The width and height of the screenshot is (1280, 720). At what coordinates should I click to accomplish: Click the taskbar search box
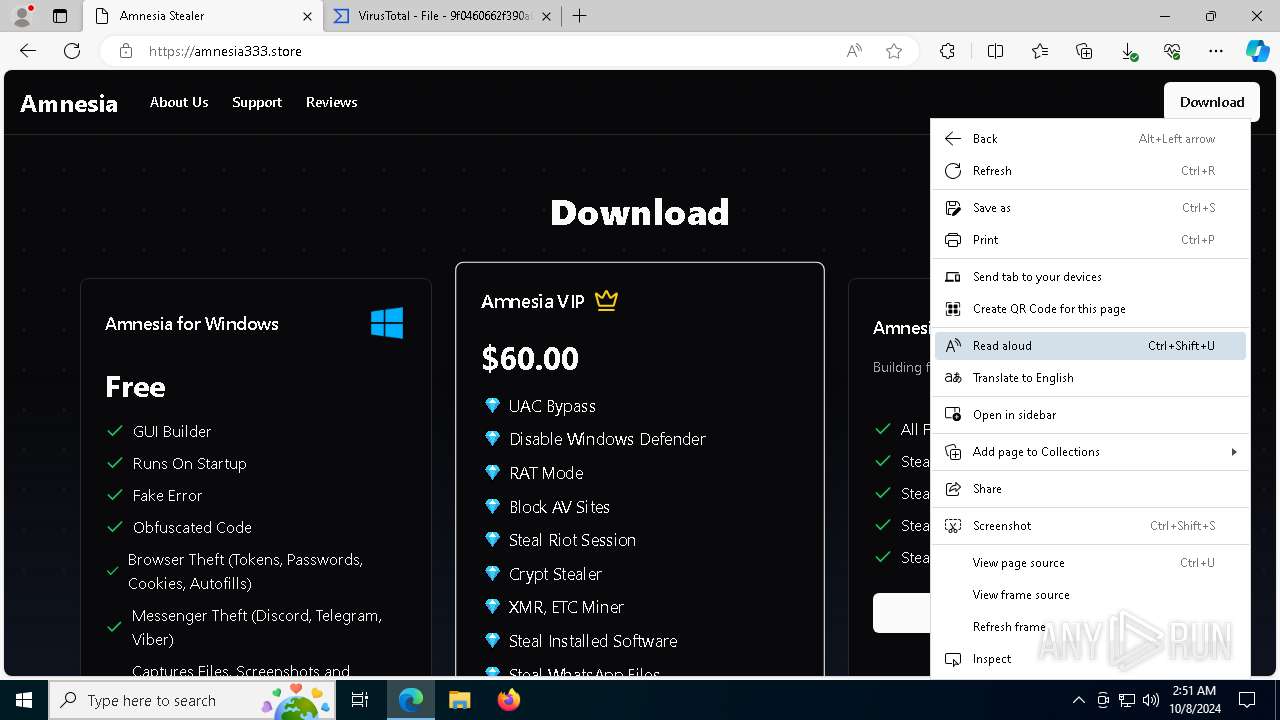point(194,700)
